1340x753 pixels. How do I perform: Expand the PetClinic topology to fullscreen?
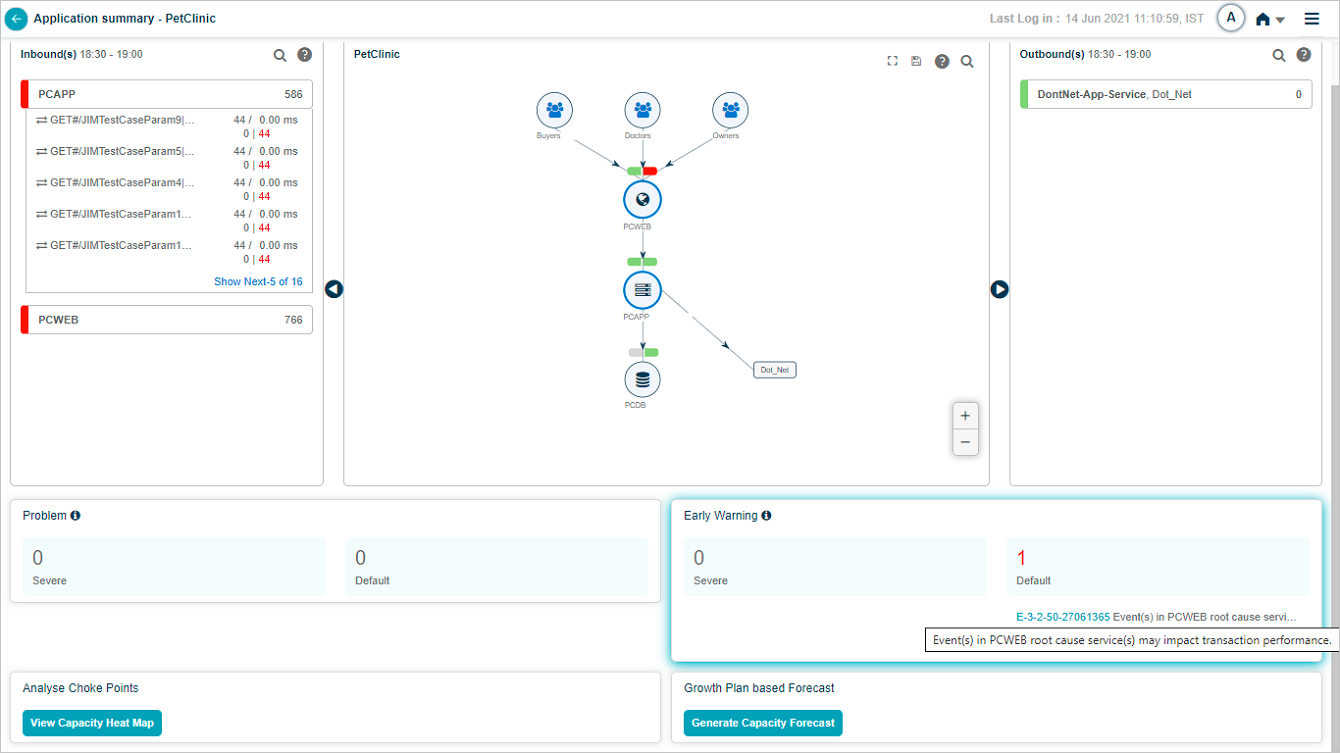point(892,61)
